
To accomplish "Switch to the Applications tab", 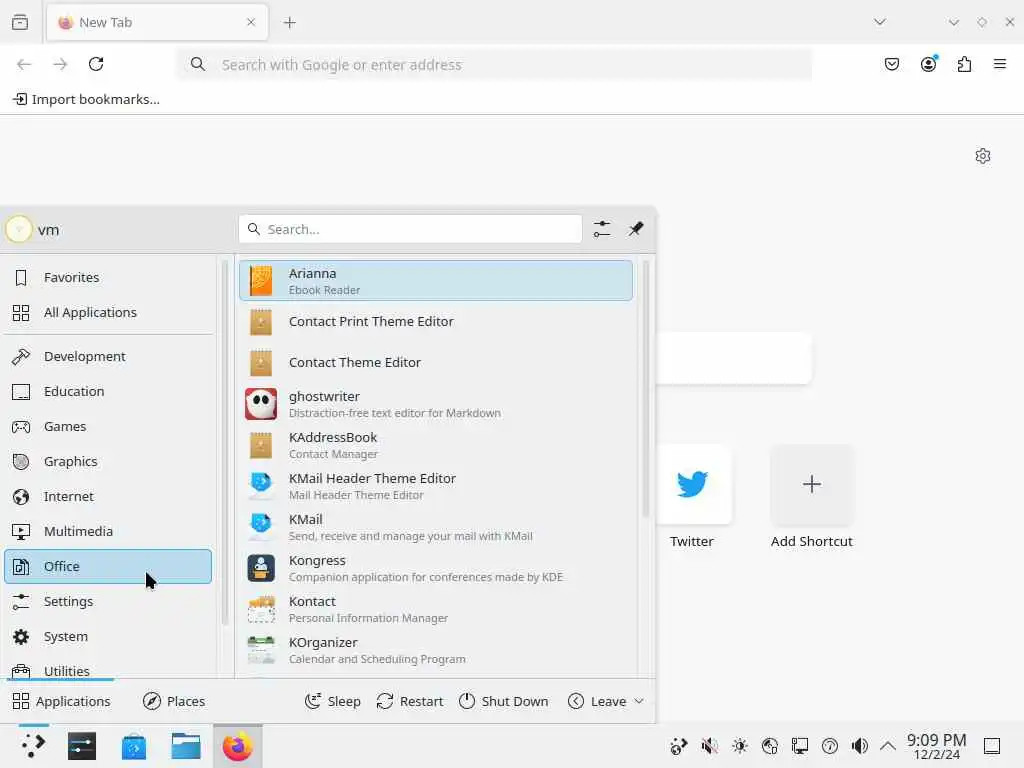I will [x=61, y=701].
